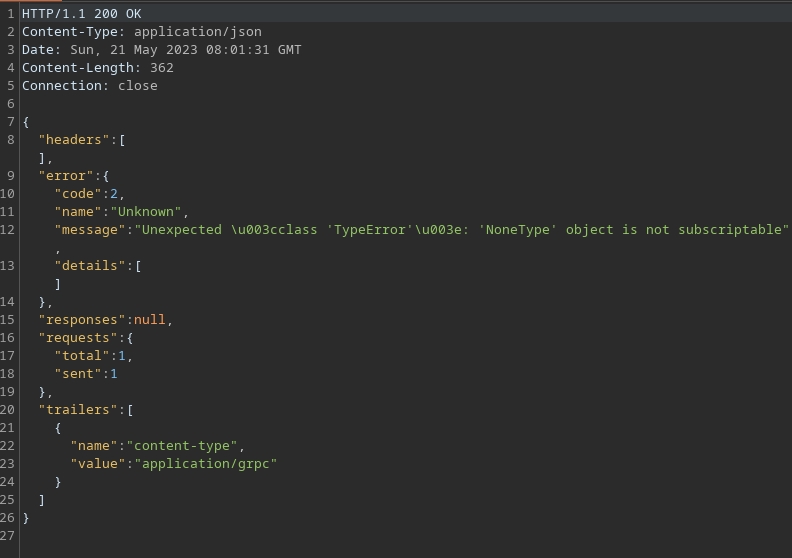Click the "trailers" JSON key
Viewport: 792px width, 558px height.
[78, 410]
